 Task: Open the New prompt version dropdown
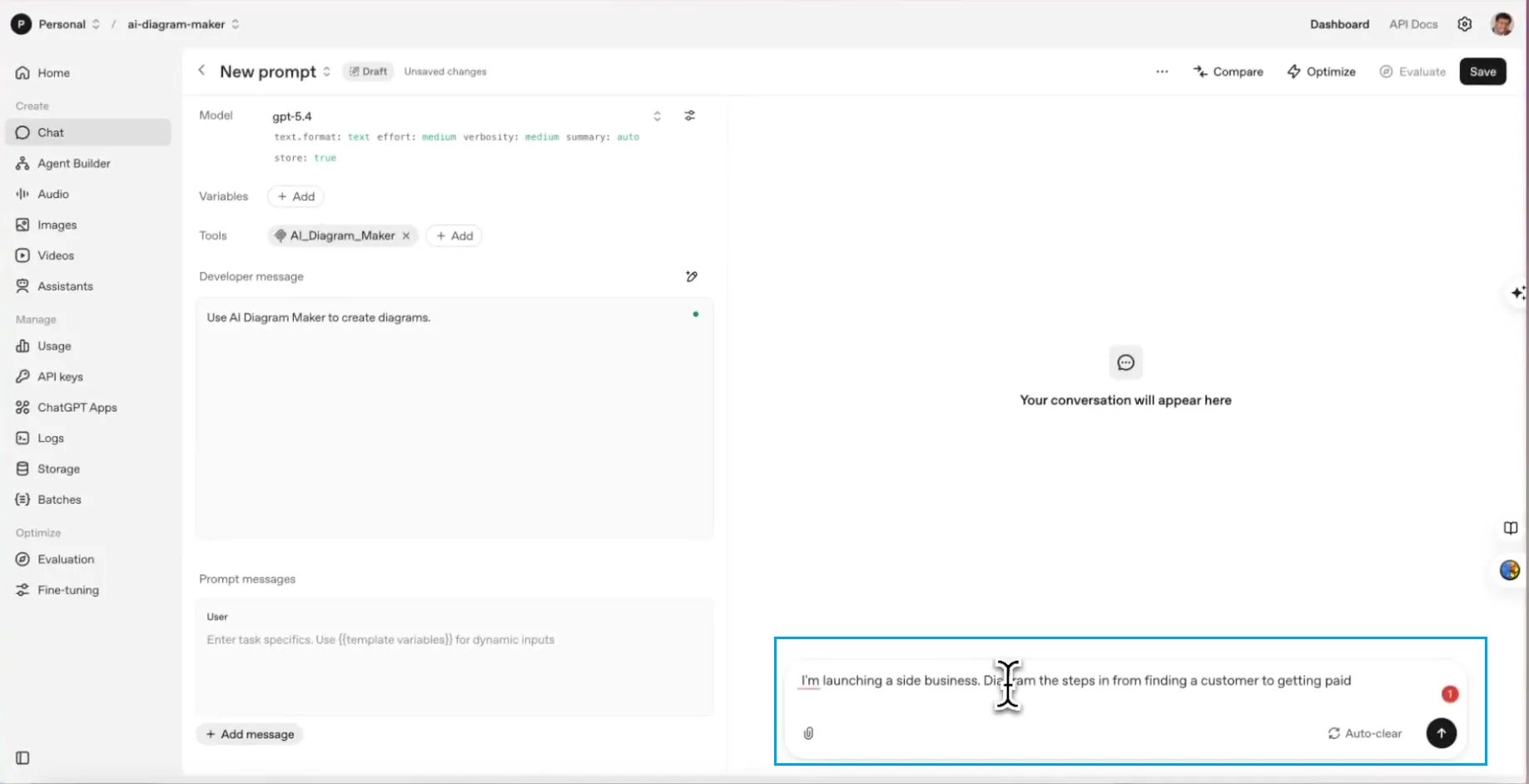(x=327, y=72)
